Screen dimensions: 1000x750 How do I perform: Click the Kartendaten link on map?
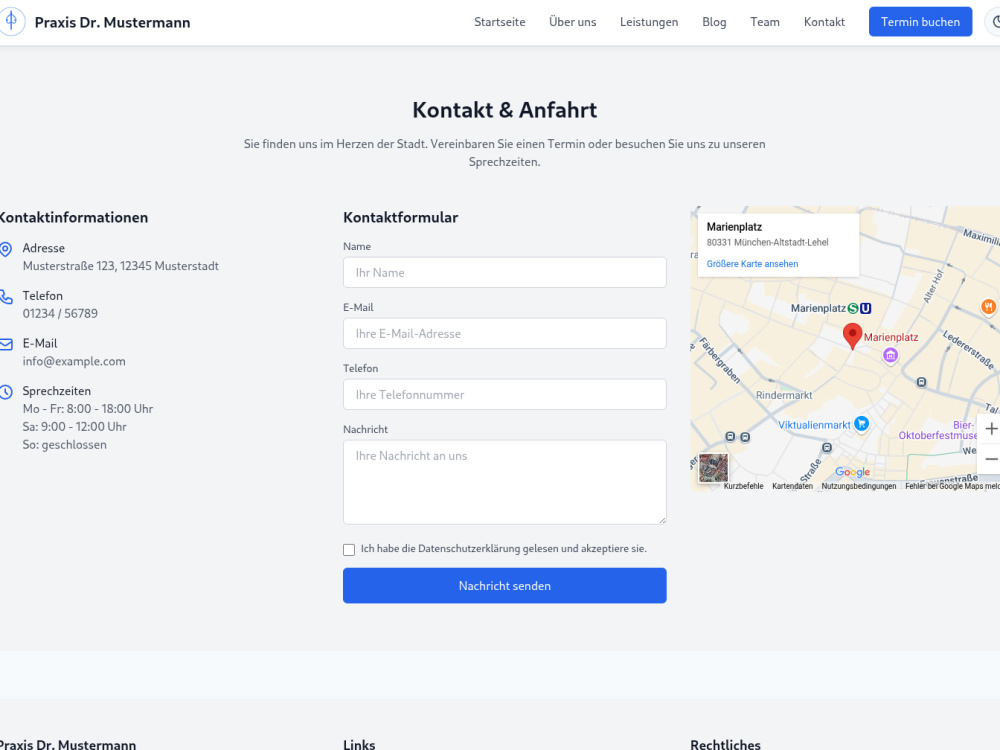pyautogui.click(x=792, y=486)
